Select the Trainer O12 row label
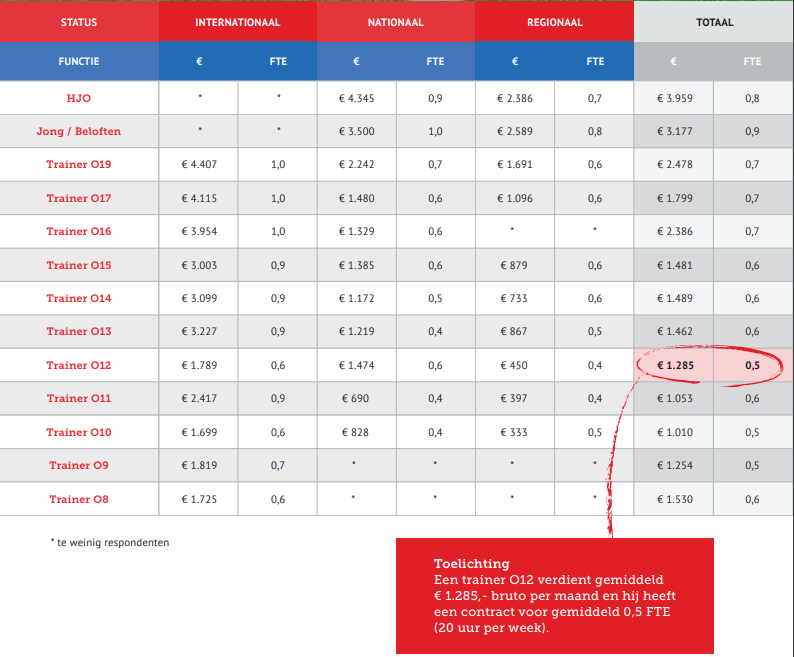794x657 pixels. [79, 365]
